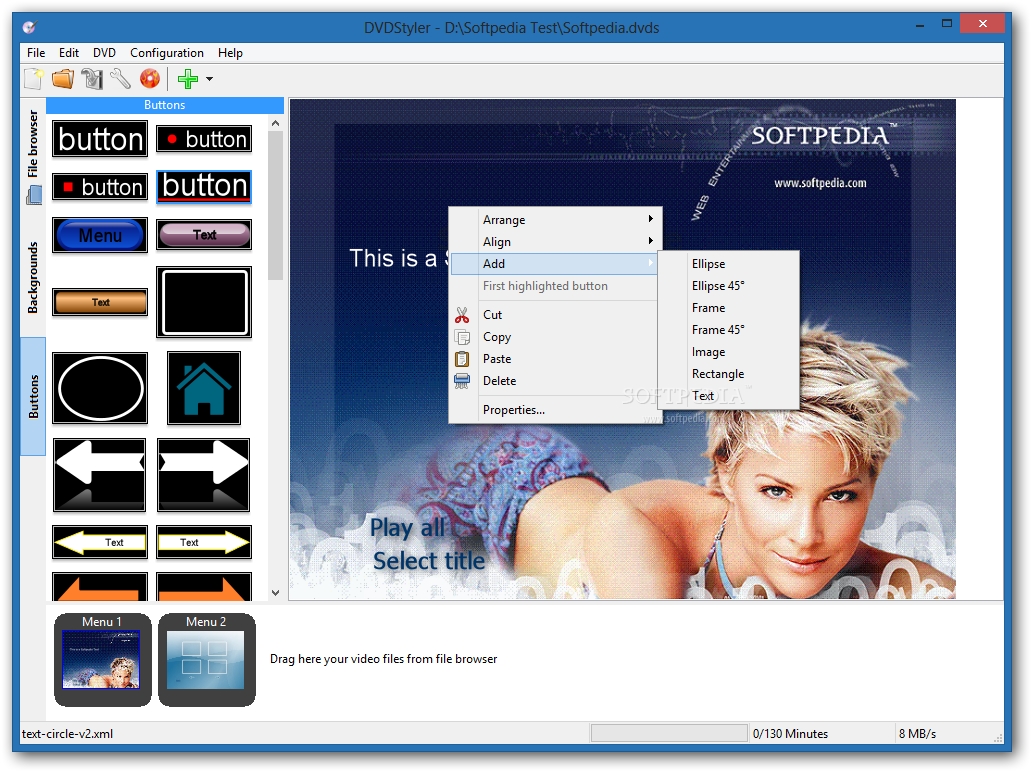Add a Frame 45° shape
The width and height of the screenshot is (1032, 772).
(729, 330)
